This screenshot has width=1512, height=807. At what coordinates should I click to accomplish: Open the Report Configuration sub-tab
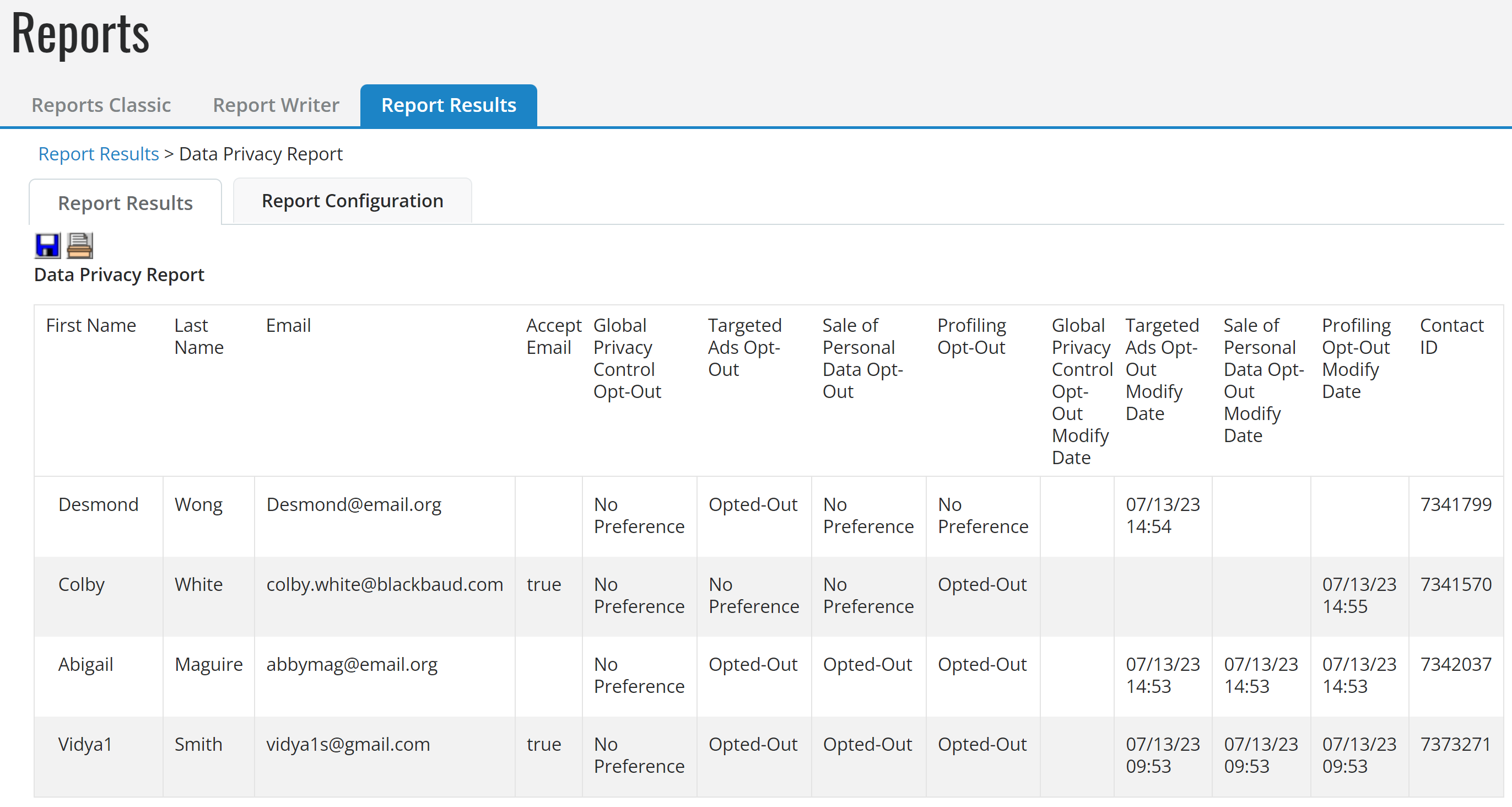[x=352, y=201]
